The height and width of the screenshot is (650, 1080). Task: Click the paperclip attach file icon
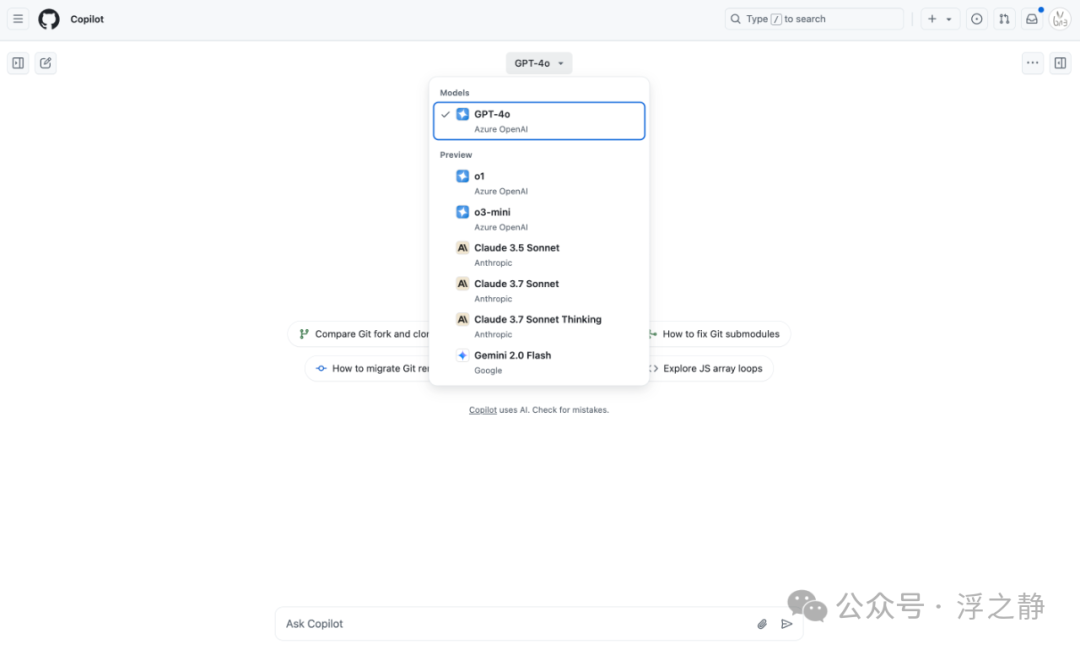click(x=762, y=624)
